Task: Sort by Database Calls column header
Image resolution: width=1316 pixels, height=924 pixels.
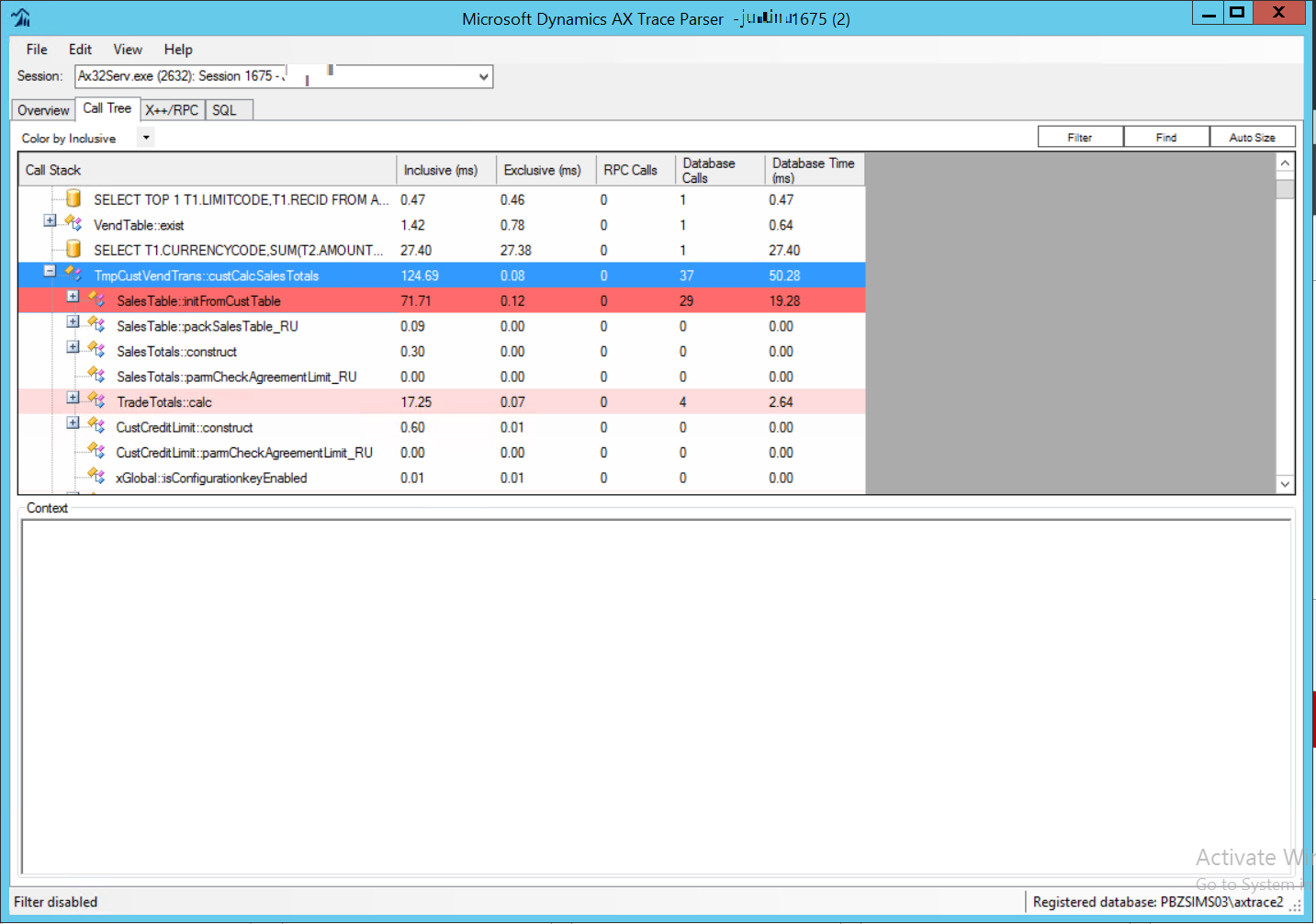Action: click(x=720, y=170)
